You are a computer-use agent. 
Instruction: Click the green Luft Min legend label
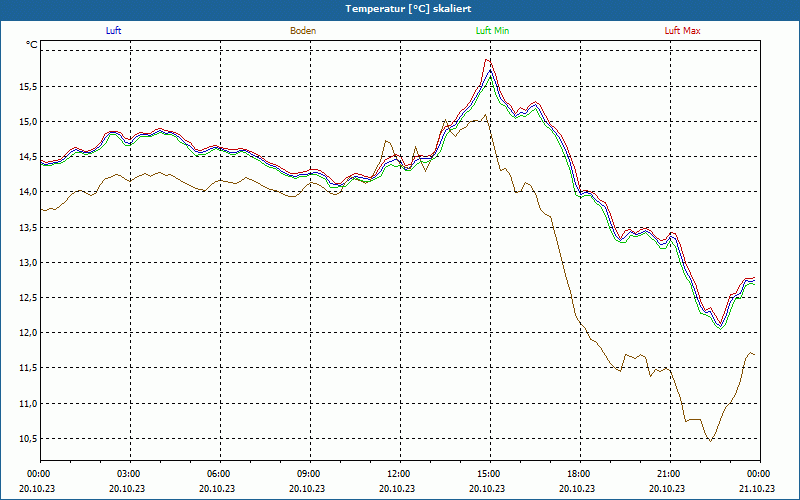click(492, 31)
